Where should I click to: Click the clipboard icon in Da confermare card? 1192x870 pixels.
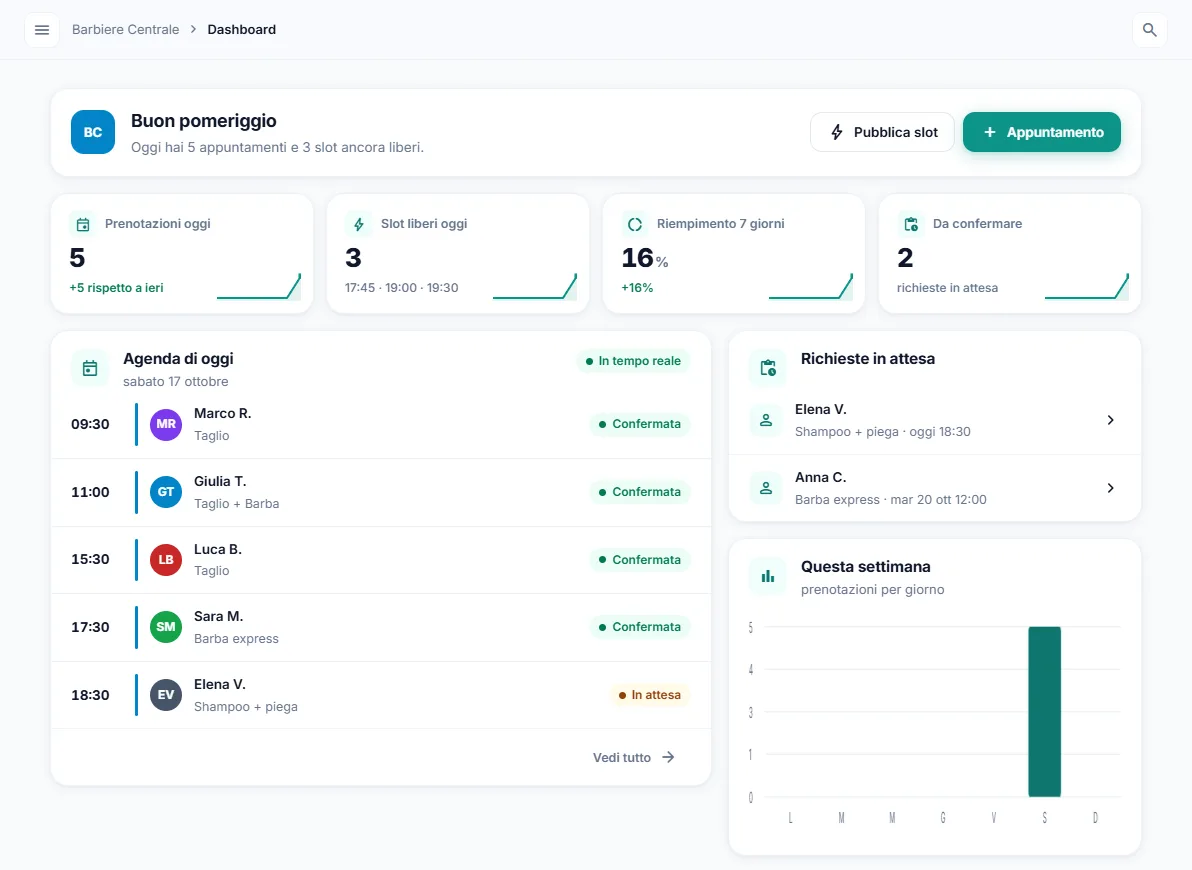point(911,224)
